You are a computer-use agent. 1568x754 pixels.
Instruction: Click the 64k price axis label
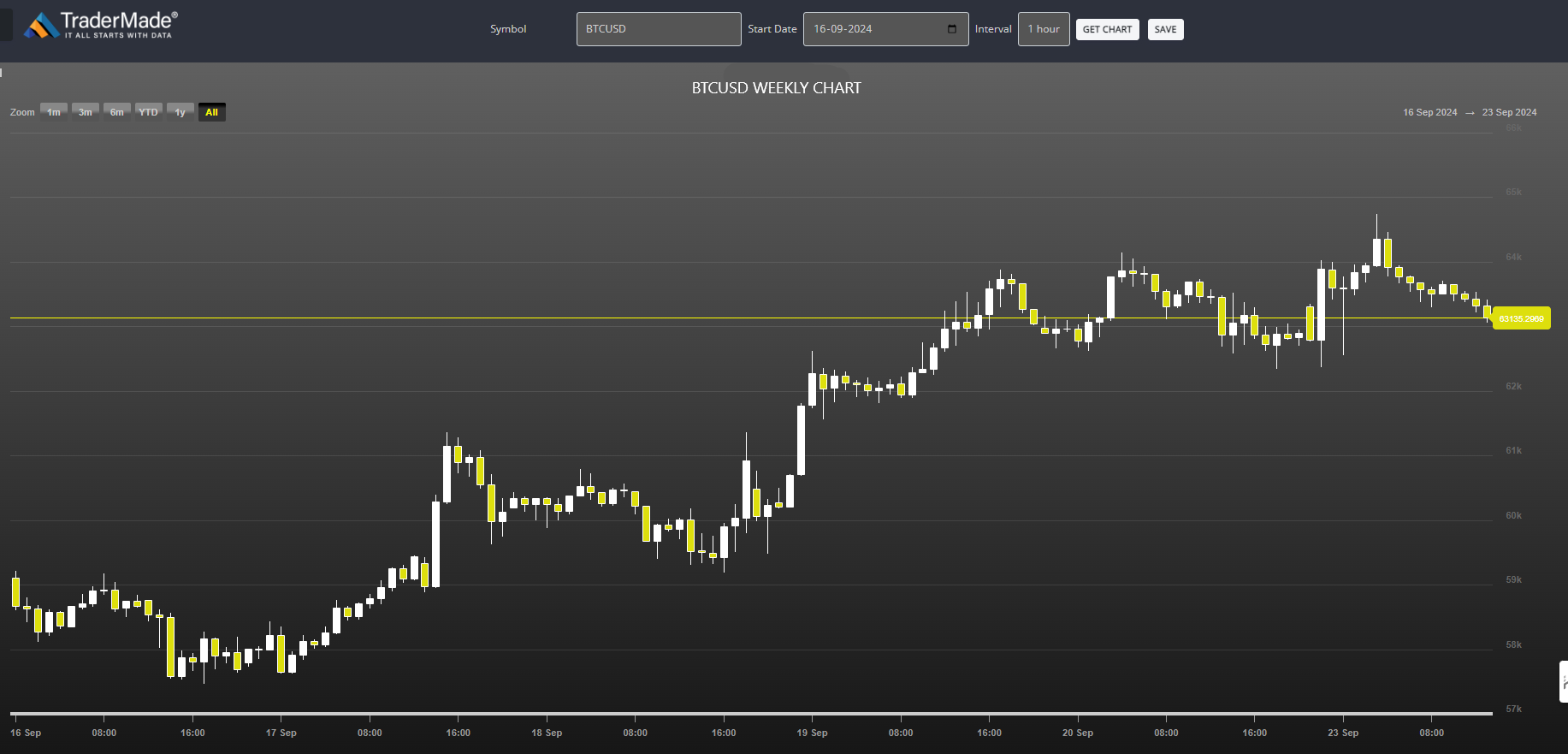pos(1513,257)
